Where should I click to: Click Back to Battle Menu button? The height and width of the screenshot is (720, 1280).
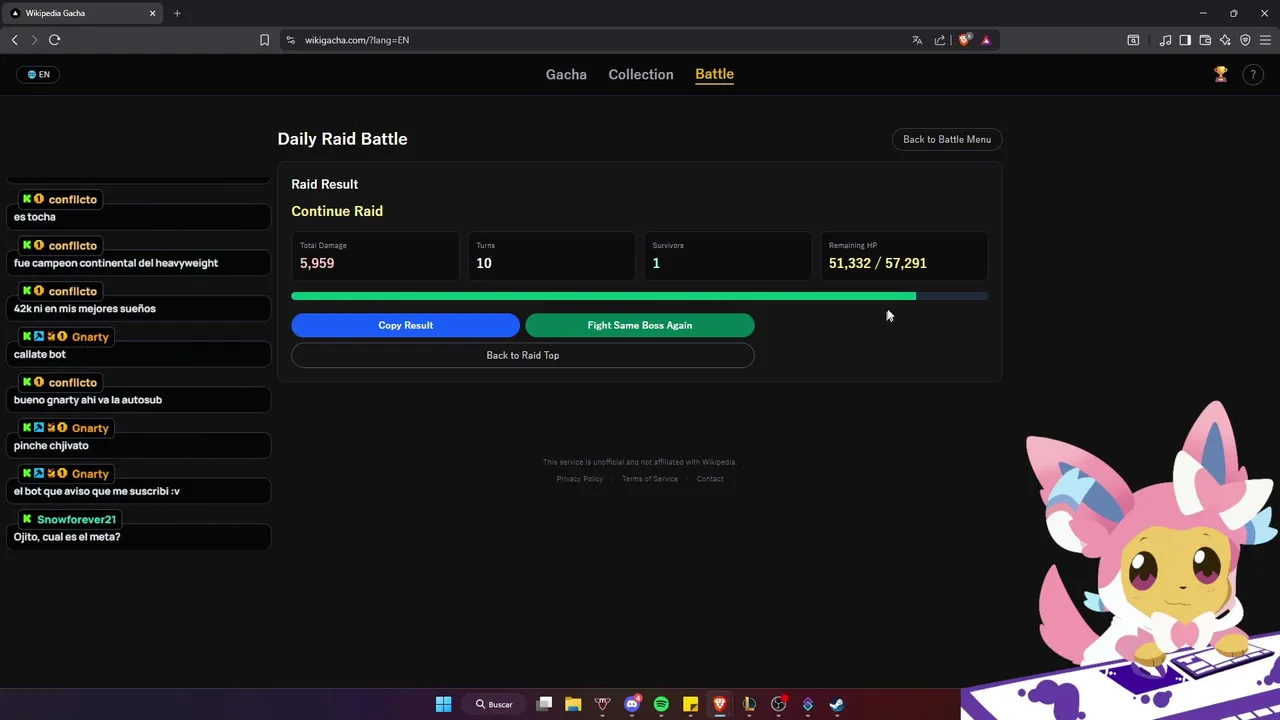(x=947, y=139)
